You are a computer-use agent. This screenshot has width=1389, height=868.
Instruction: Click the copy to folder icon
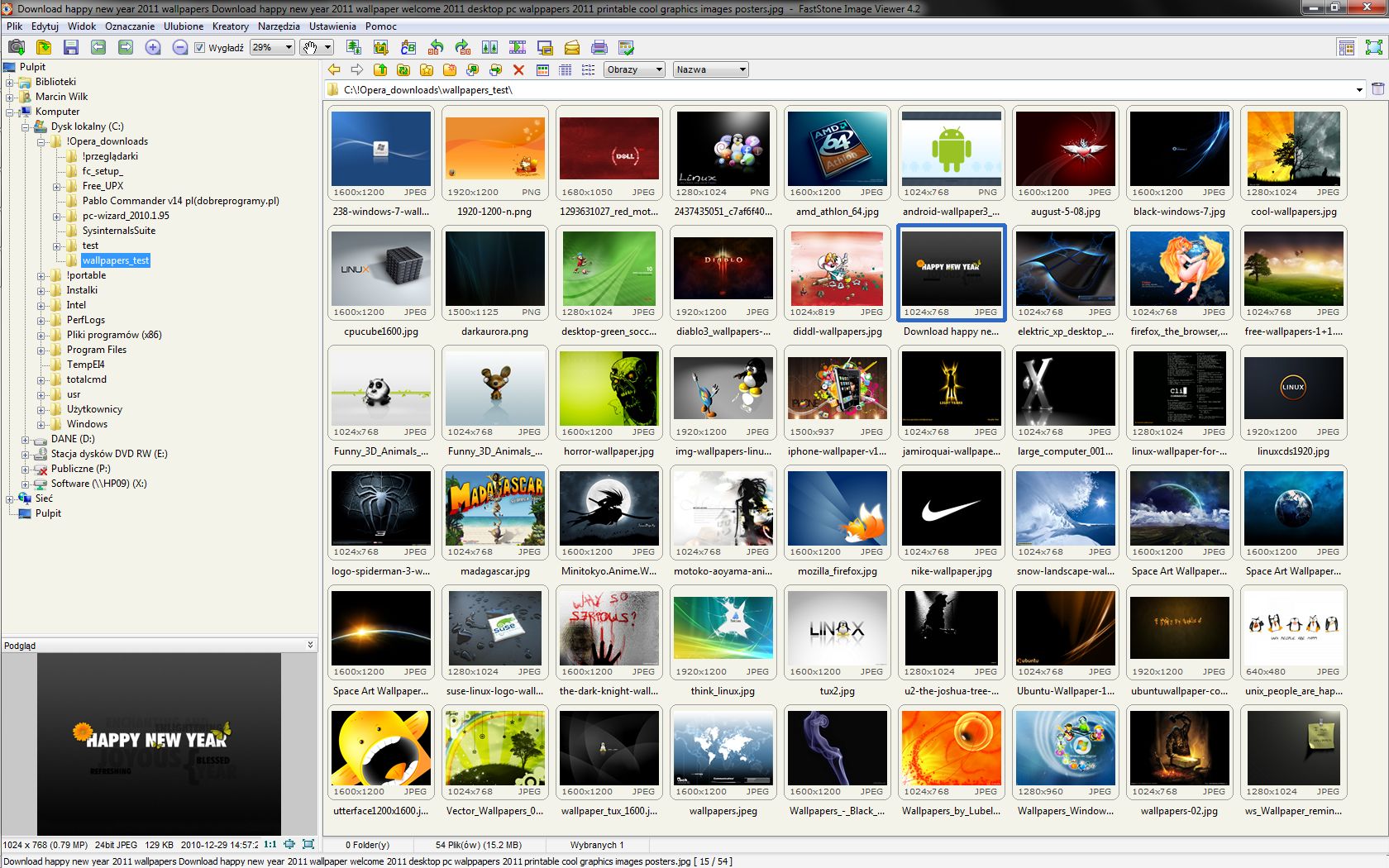click(x=473, y=70)
